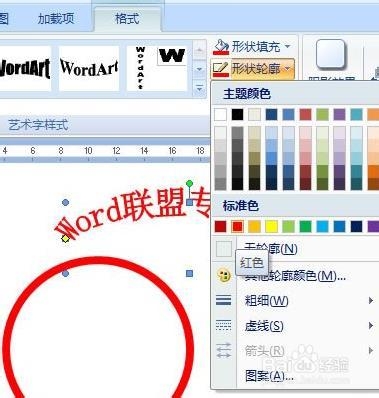Open the 格式 ribbon tab
The image size is (379, 398).
coord(127,19)
